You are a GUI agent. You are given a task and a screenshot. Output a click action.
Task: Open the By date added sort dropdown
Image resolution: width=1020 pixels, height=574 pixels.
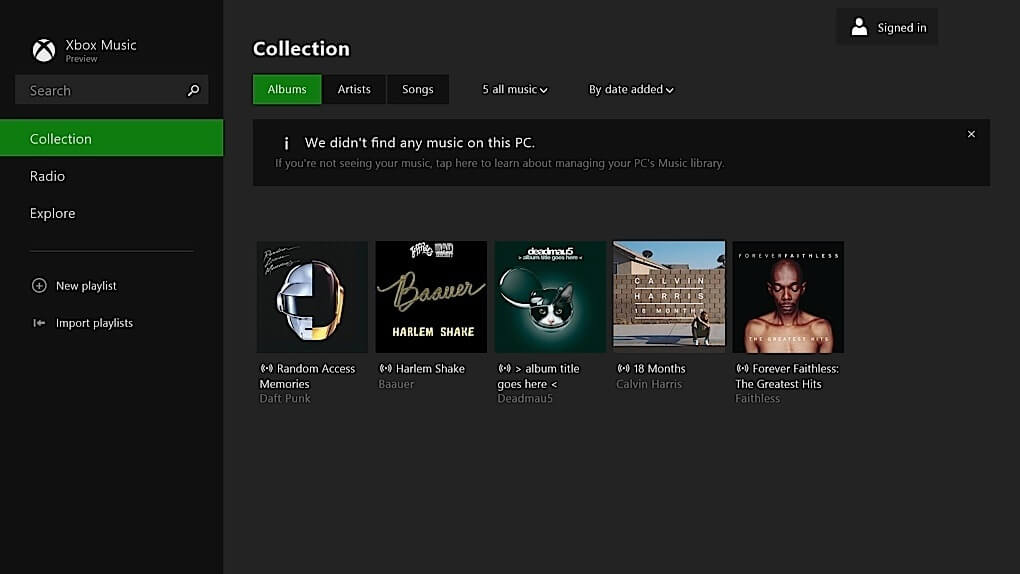click(x=631, y=90)
